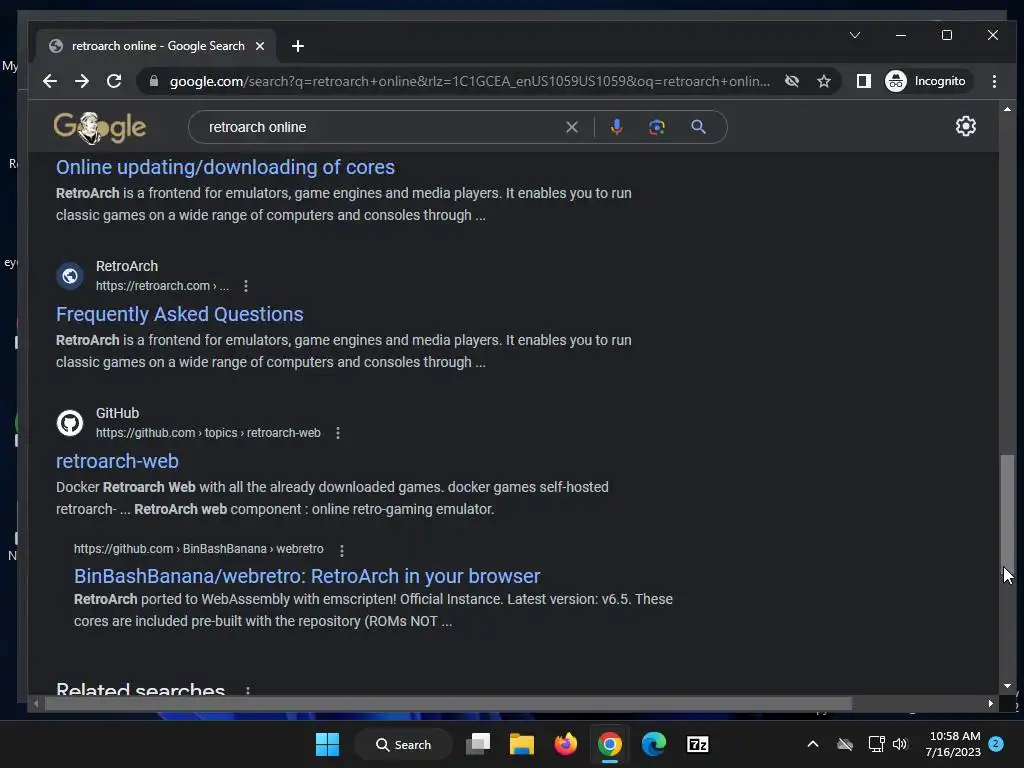Reload the Google search page

pyautogui.click(x=114, y=81)
